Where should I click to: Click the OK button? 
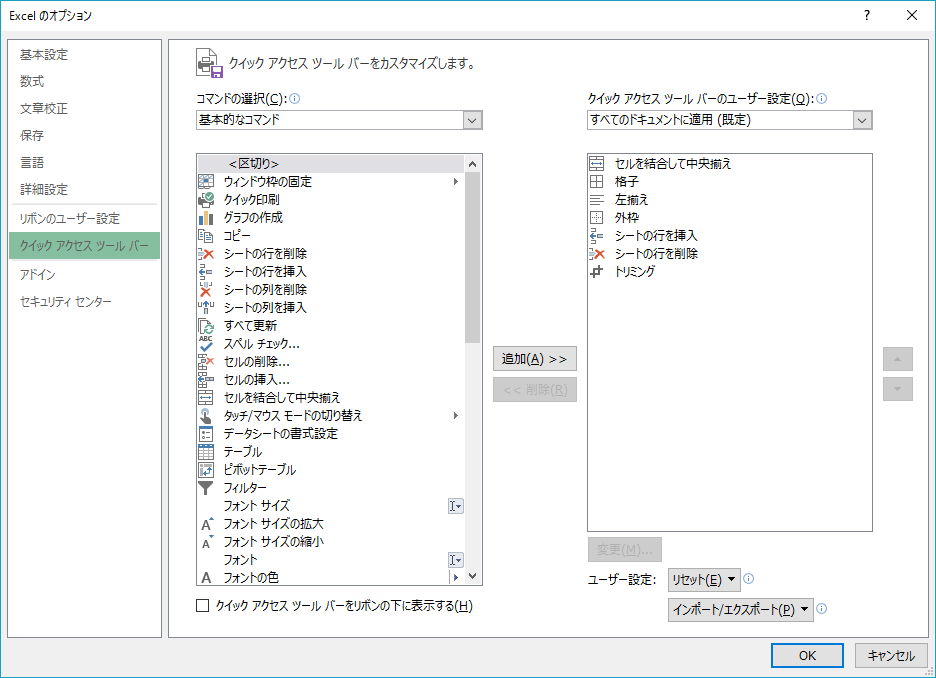point(807,655)
